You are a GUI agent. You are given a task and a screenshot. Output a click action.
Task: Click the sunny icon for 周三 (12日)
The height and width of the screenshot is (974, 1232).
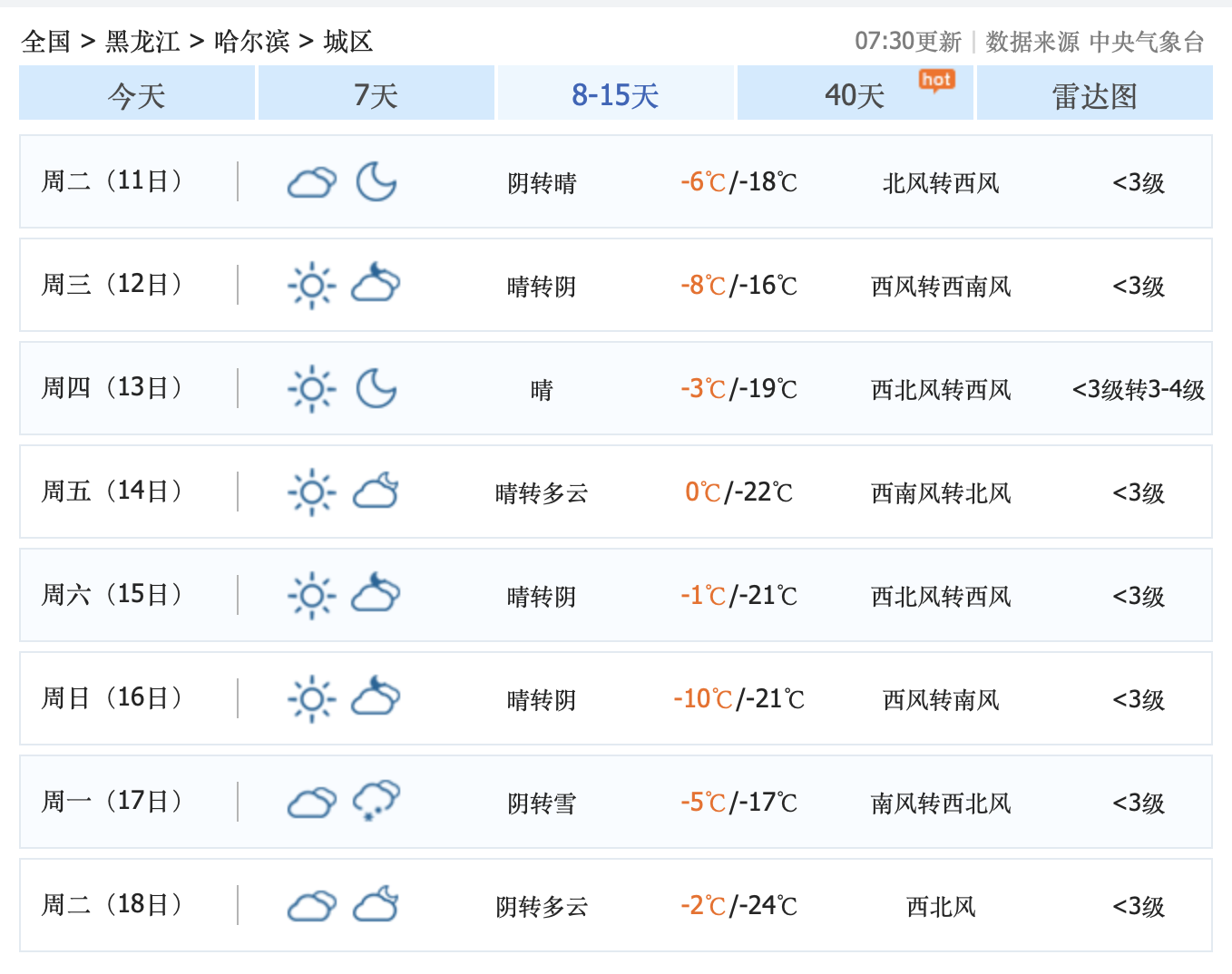[310, 285]
